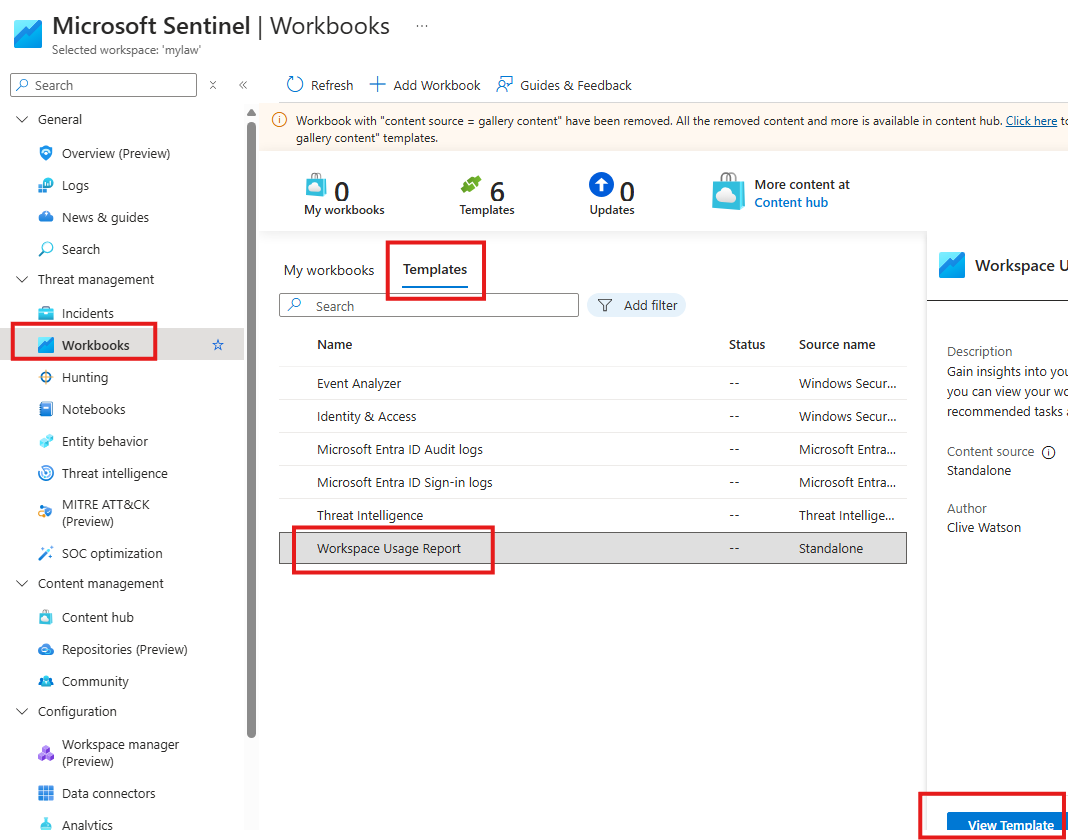The width and height of the screenshot is (1068, 840).
Task: Select Microsoft Entra ID Audit logs template
Action: click(x=593, y=450)
